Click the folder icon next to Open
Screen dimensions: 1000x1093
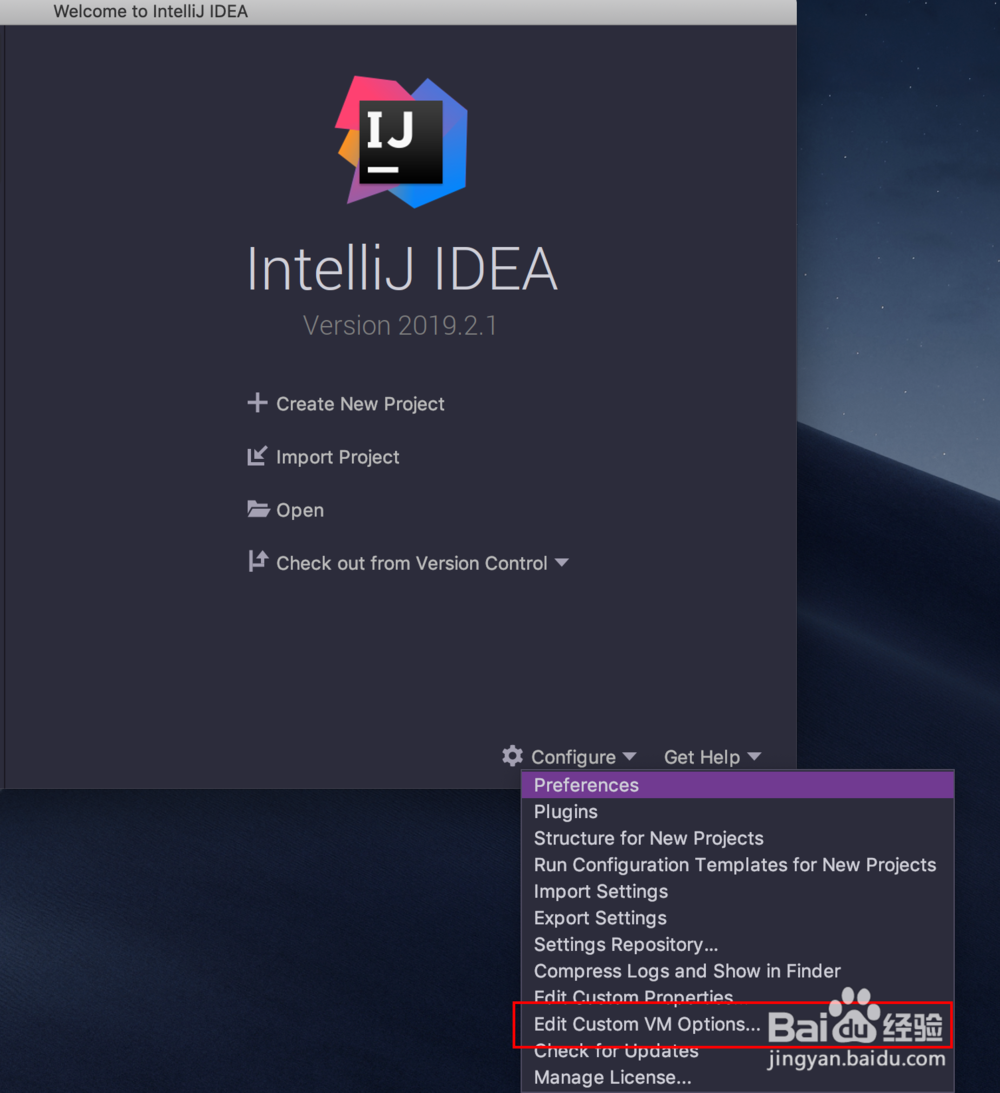pyautogui.click(x=257, y=510)
